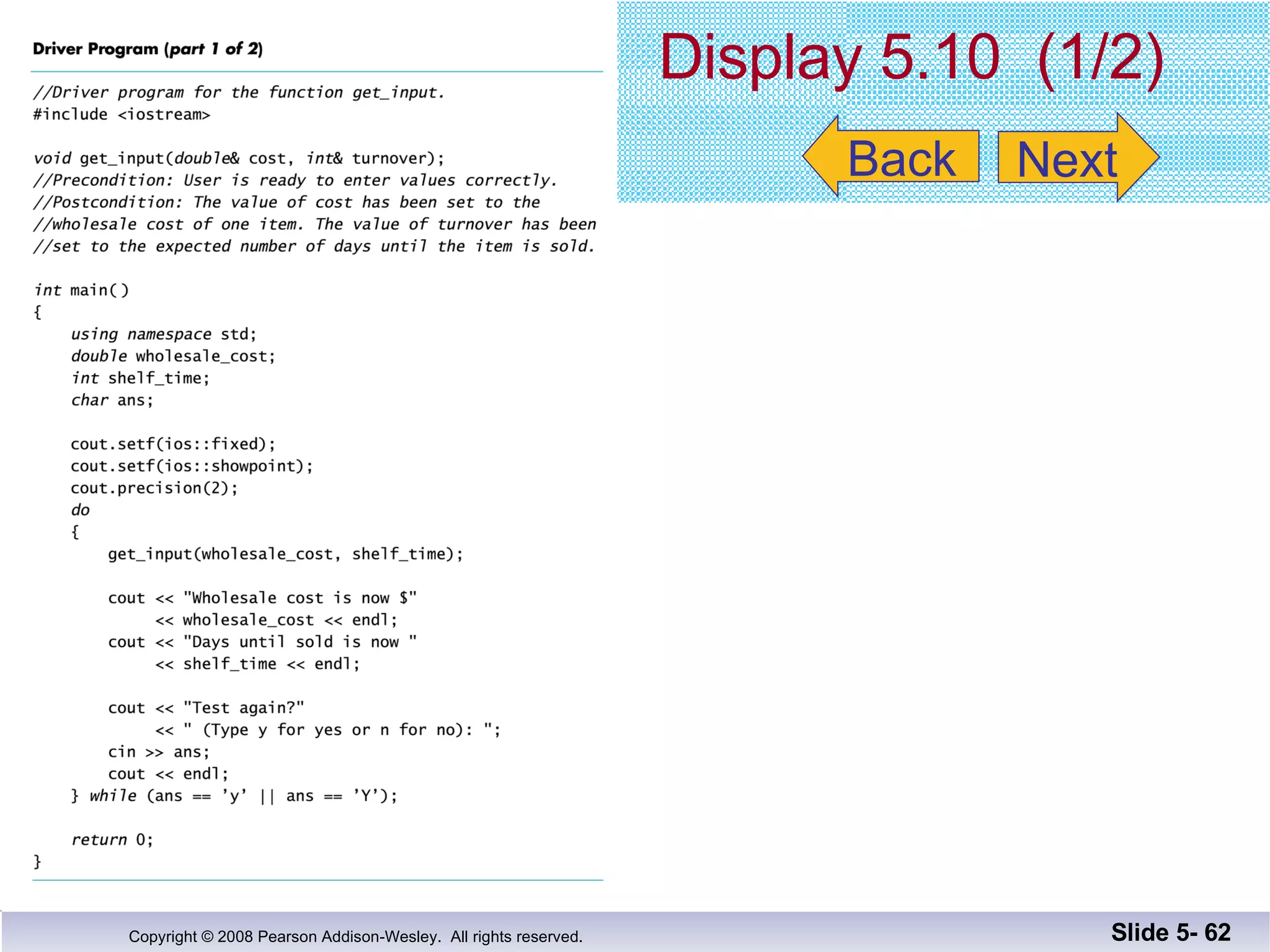
Task: Click the 'cout << endl;' line
Action: 169,774
